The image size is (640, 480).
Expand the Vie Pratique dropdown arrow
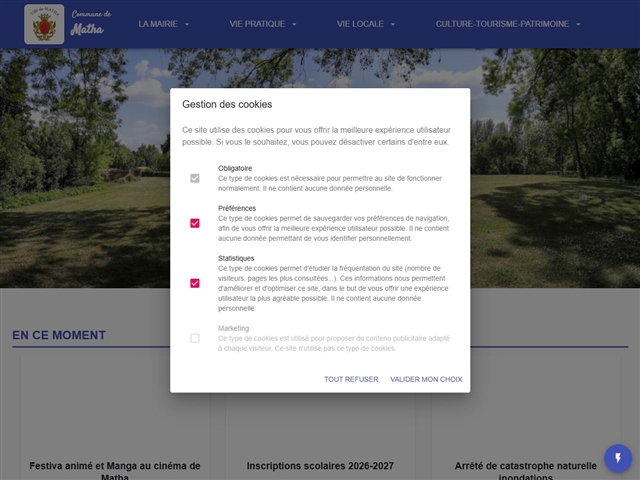(294, 24)
